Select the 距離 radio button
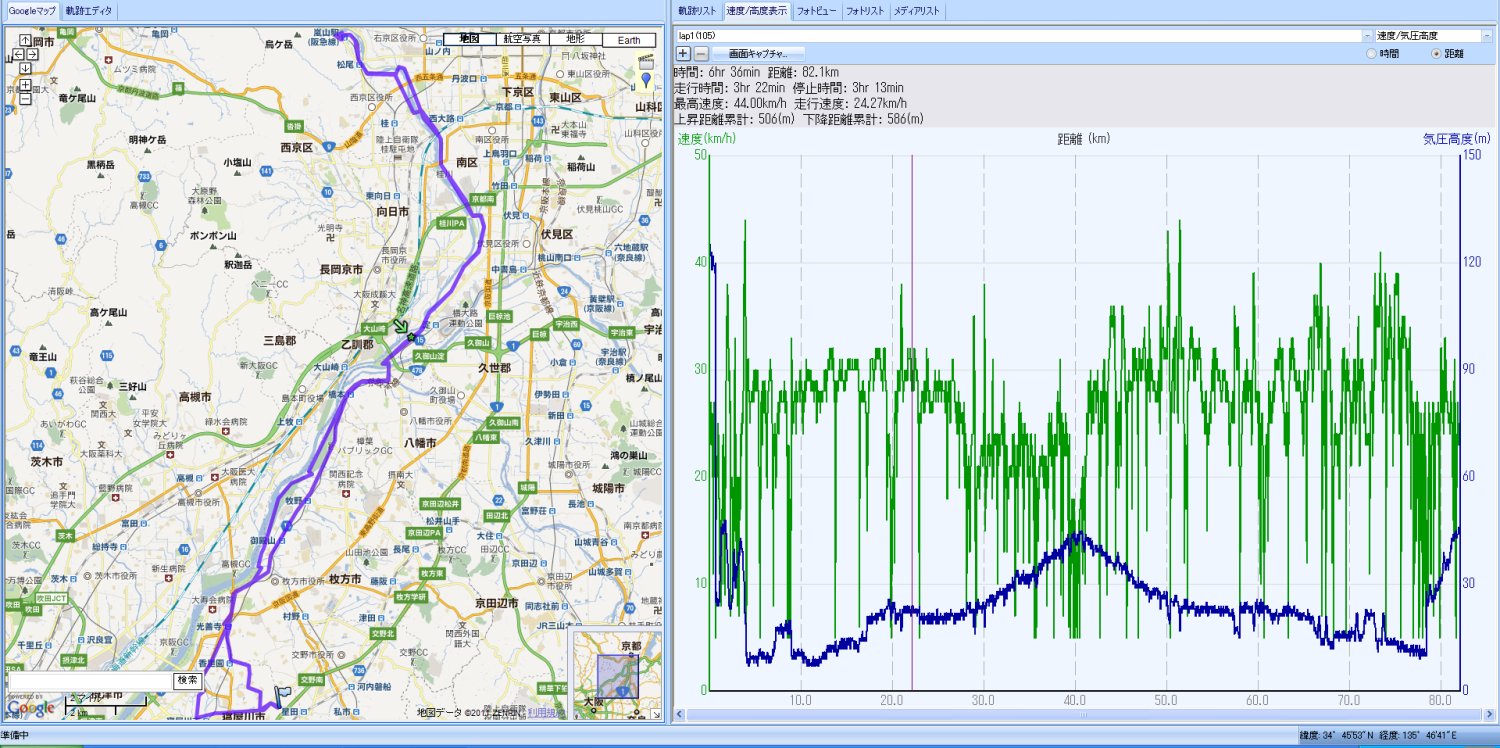Viewport: 1500px width, 748px height. coord(1437,53)
